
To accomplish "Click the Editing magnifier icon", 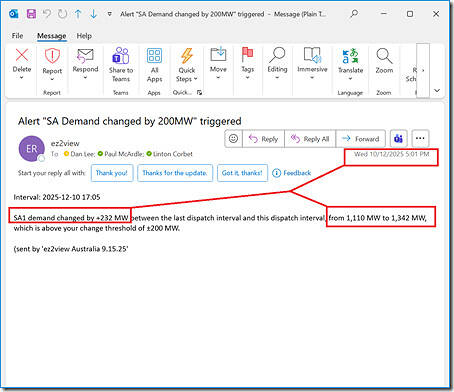I will point(277,55).
